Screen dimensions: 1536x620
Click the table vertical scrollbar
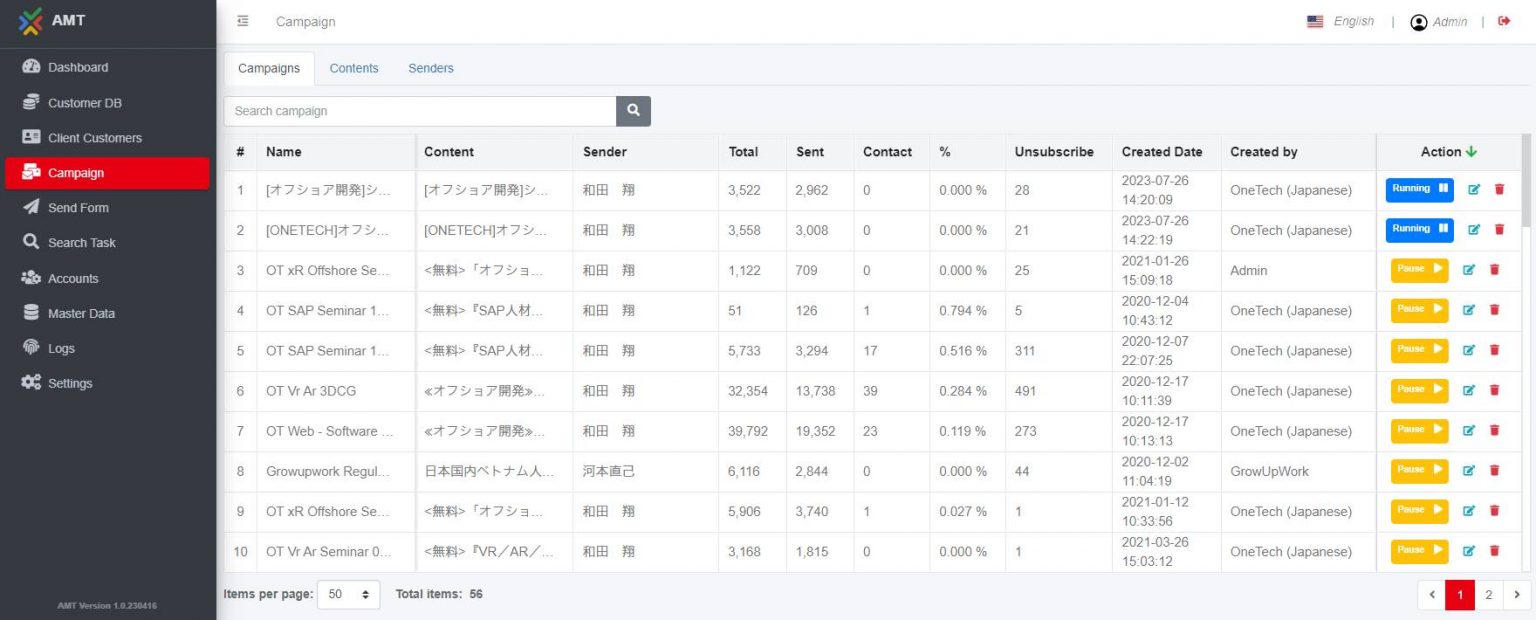tap(1526, 181)
